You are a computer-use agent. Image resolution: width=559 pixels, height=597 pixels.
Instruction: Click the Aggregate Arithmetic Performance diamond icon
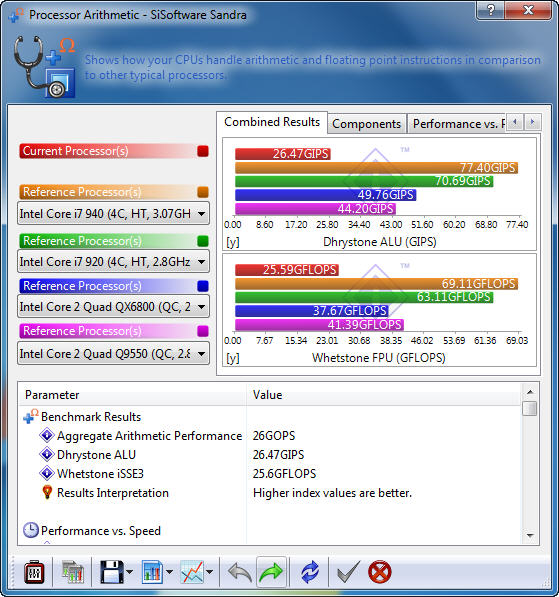(47, 435)
